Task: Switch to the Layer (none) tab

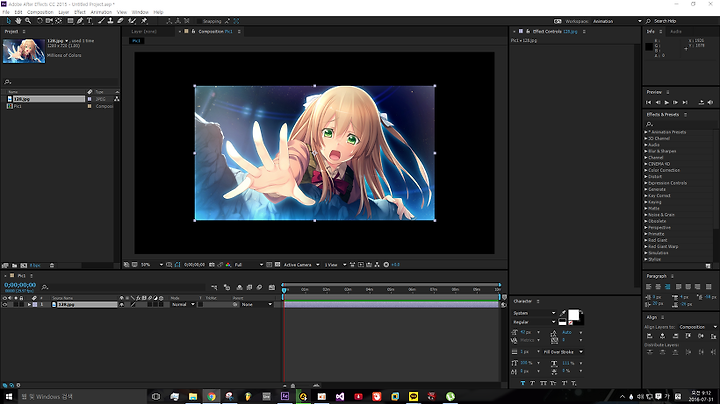Action: (144, 32)
